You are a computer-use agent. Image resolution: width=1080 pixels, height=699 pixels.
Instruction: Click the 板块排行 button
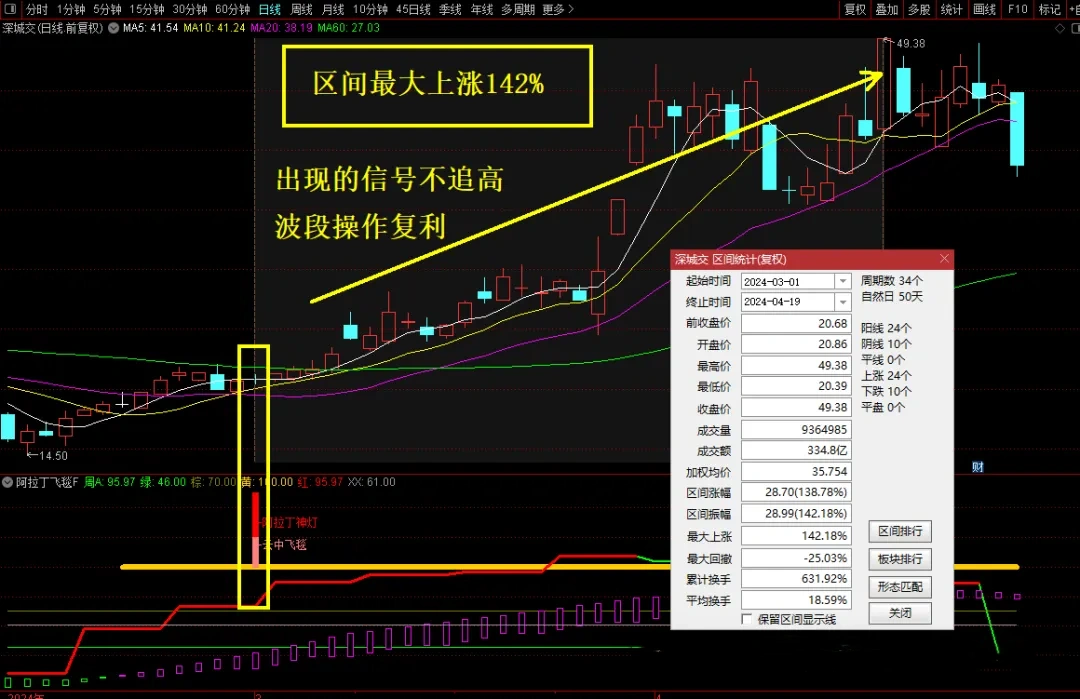pyautogui.click(x=897, y=559)
